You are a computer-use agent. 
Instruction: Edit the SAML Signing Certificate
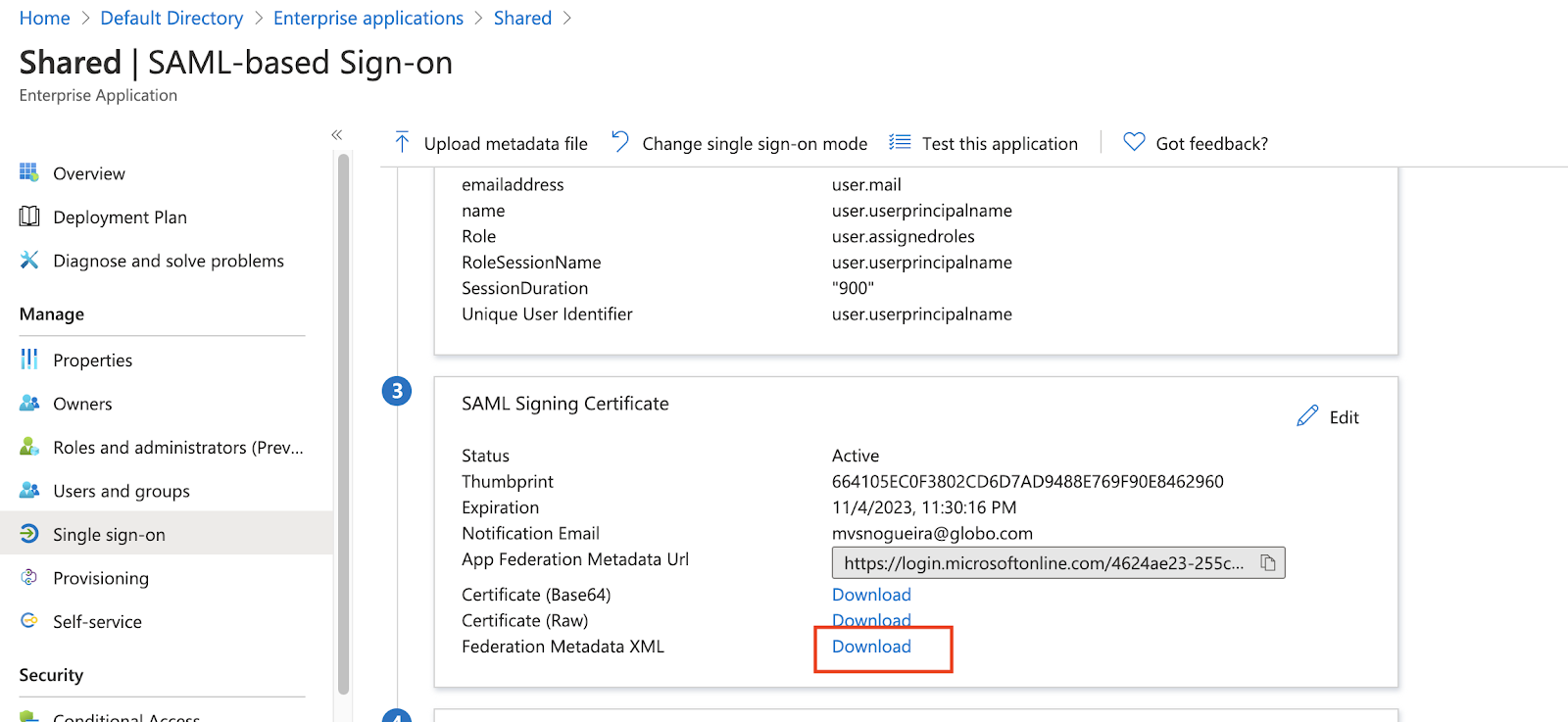click(x=1344, y=417)
